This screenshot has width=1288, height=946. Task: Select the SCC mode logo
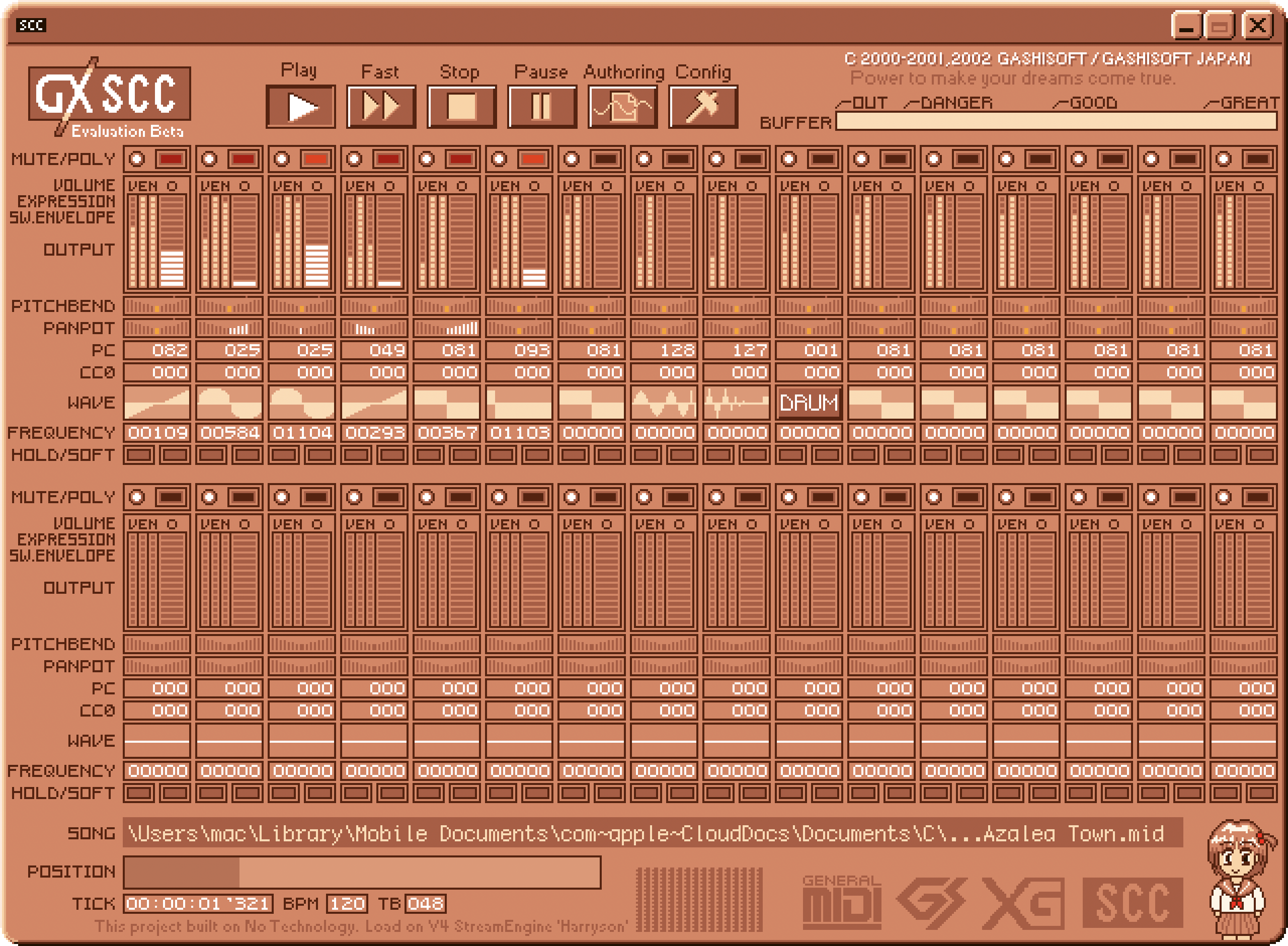pos(1133,903)
